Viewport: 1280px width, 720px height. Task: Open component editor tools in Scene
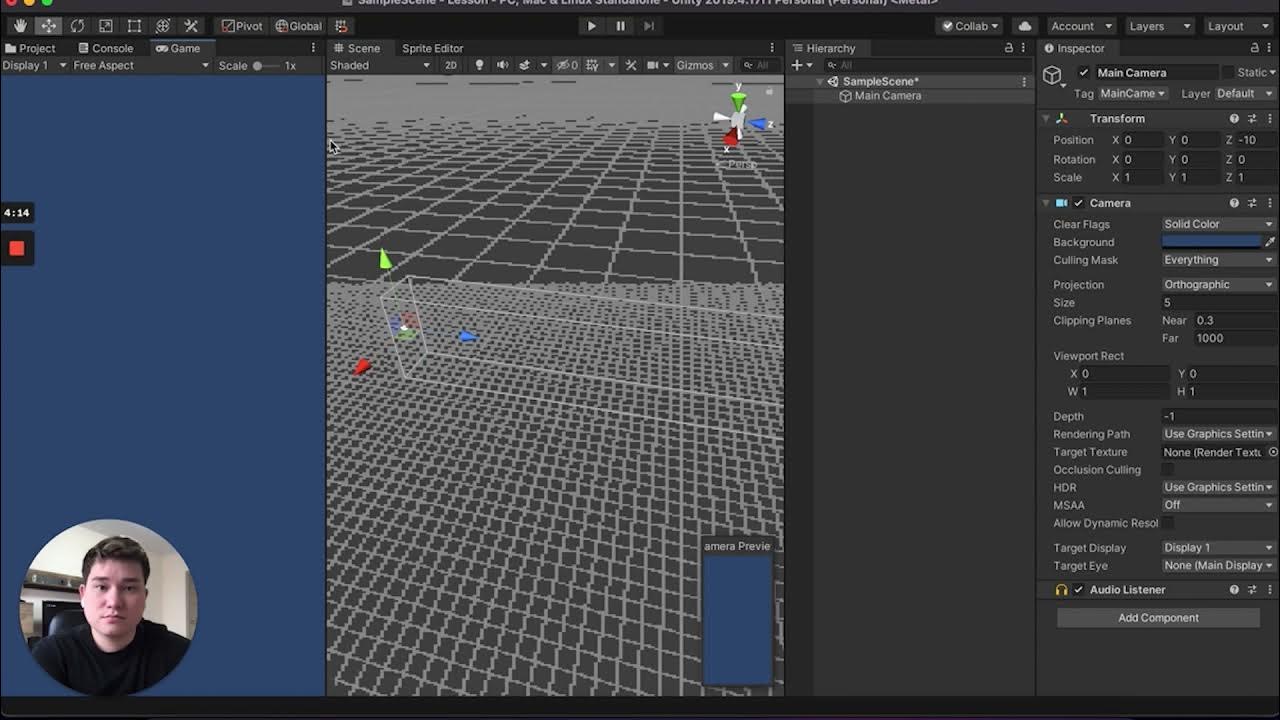[630, 65]
